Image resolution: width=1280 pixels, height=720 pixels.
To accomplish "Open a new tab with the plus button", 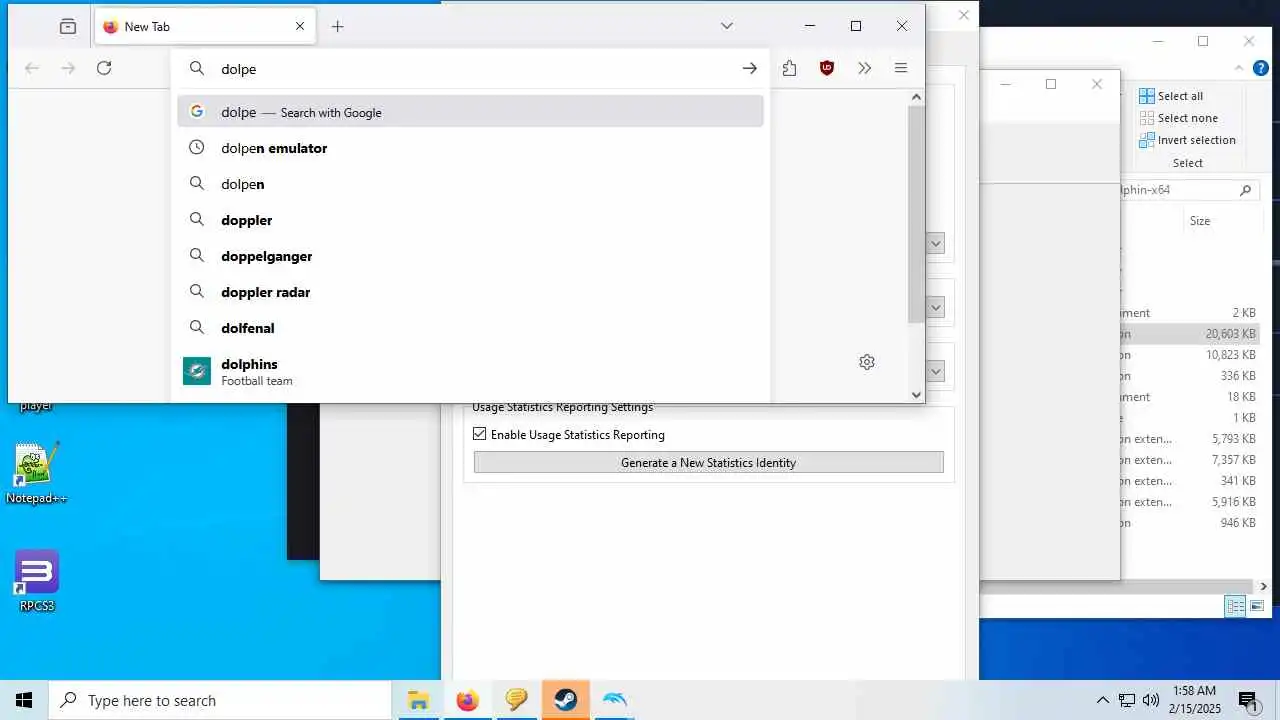I will pos(337,27).
